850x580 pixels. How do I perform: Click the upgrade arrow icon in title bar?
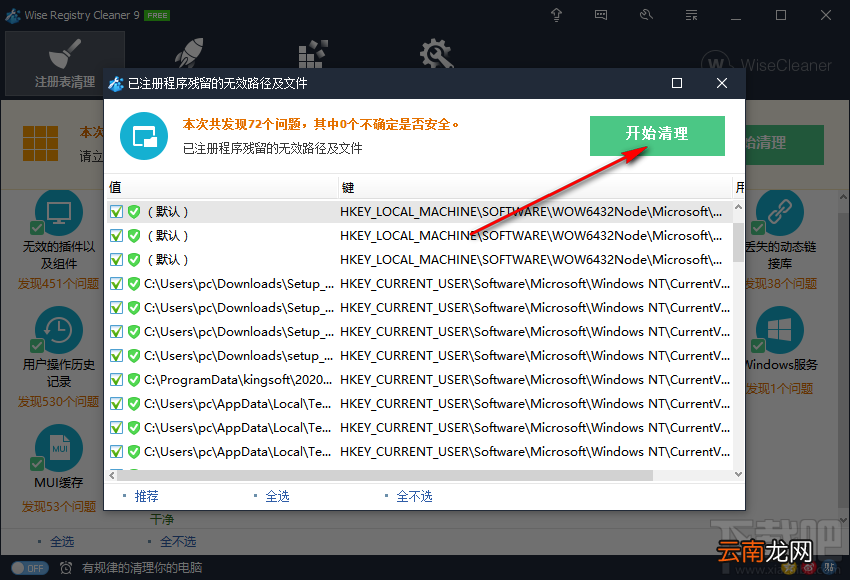556,15
